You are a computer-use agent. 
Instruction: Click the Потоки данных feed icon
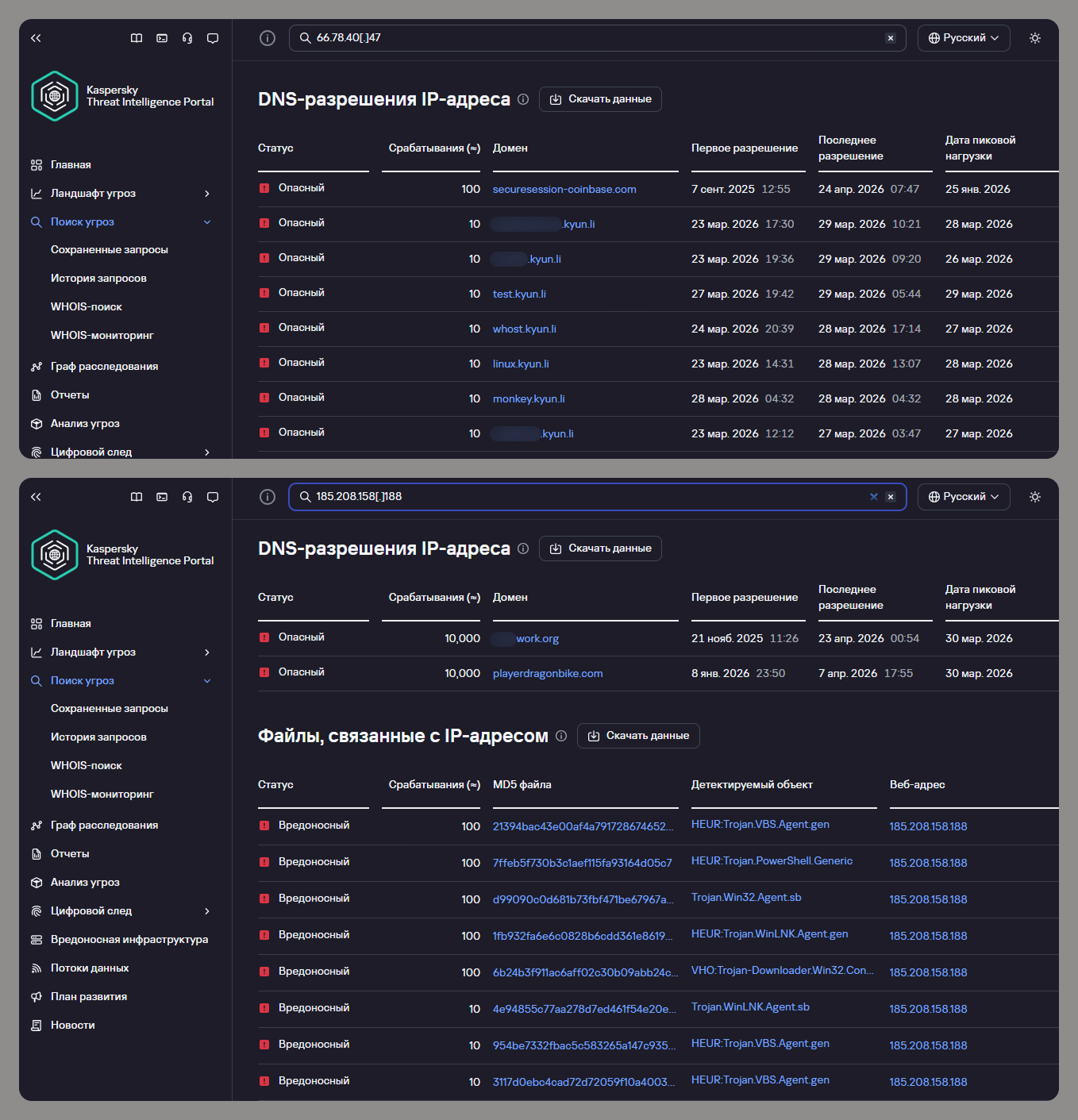[37, 968]
